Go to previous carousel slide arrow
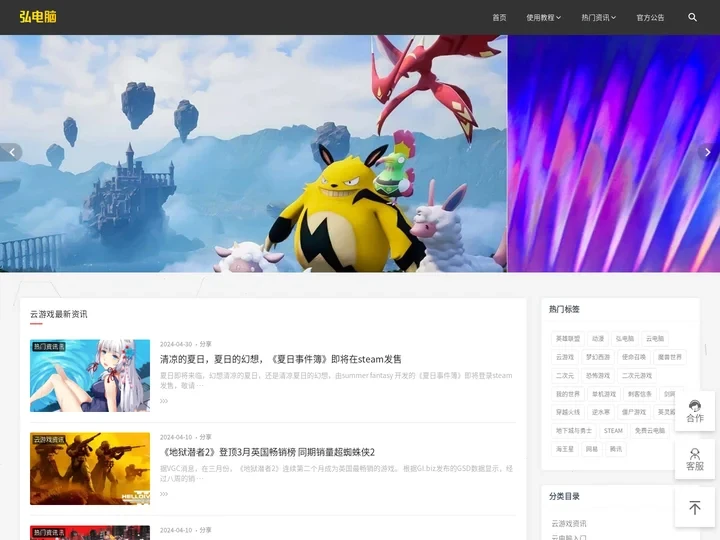The height and width of the screenshot is (540, 720). pyautogui.click(x=11, y=152)
